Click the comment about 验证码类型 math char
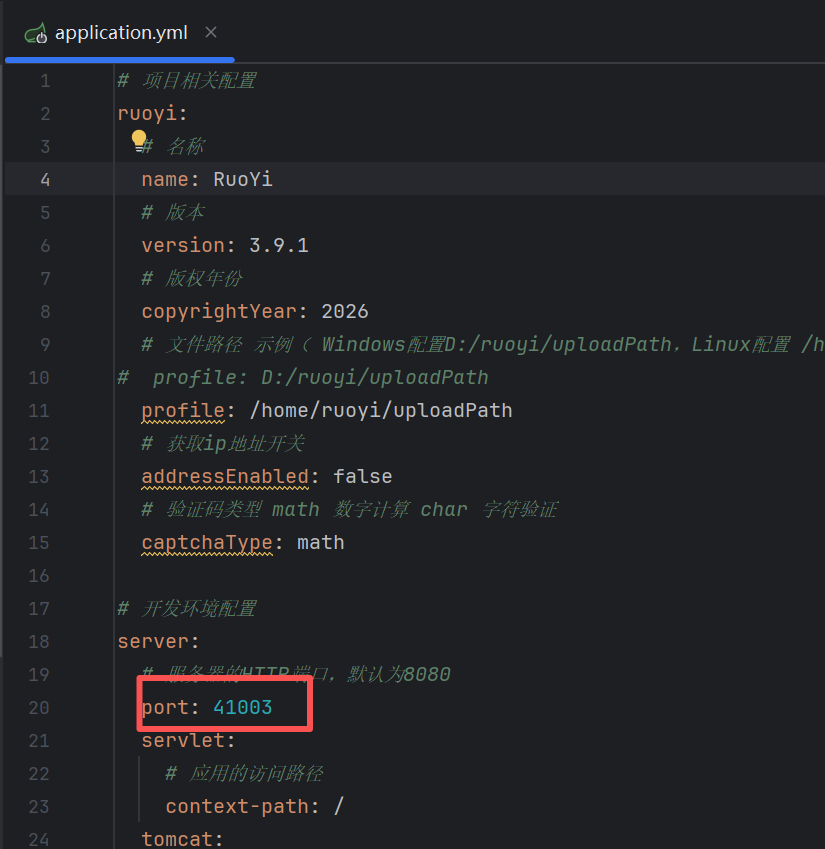Screen dimensions: 825x849 (350, 510)
